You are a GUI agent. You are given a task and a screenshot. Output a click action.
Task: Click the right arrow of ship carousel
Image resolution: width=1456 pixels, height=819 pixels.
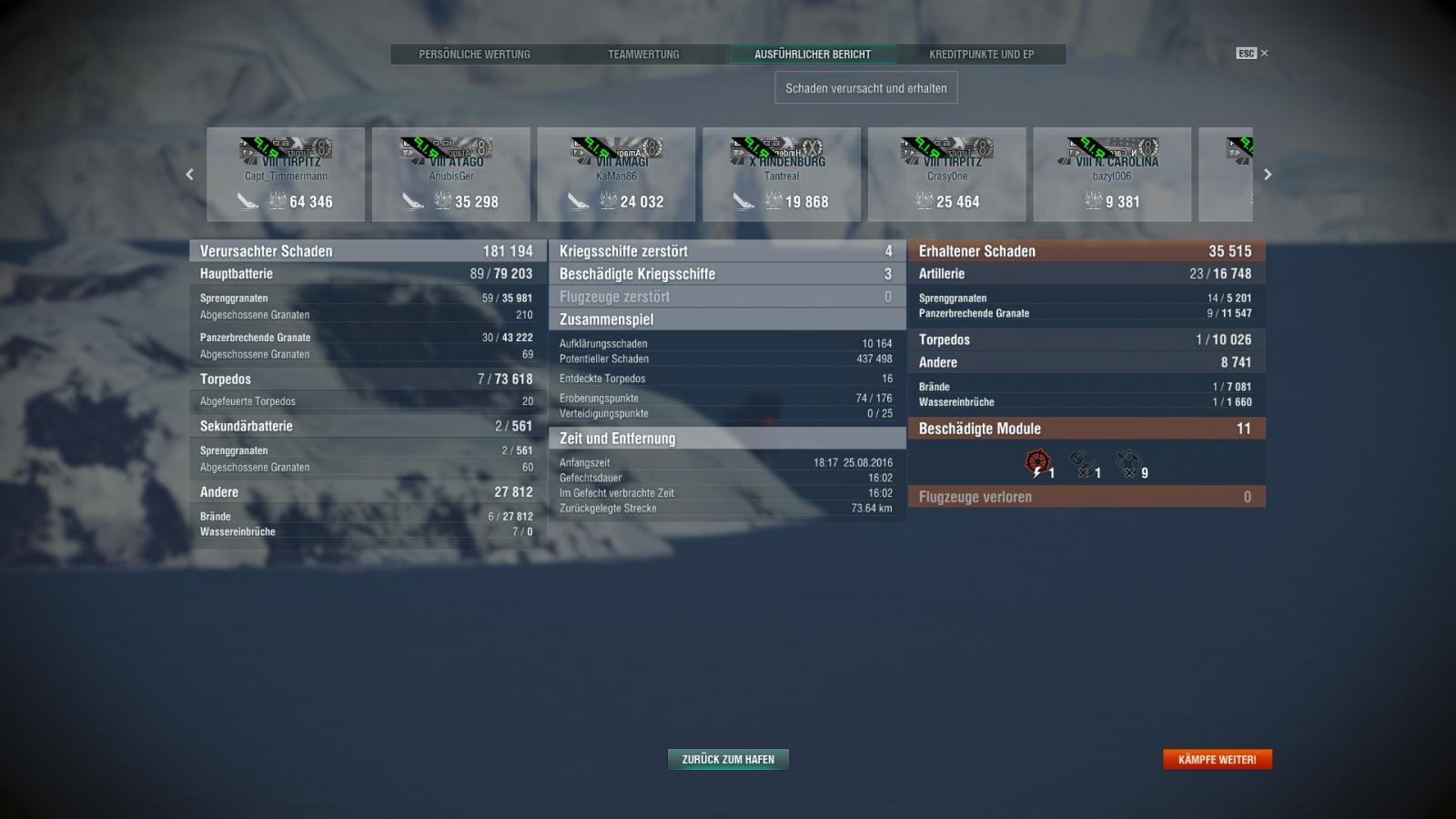1268,175
